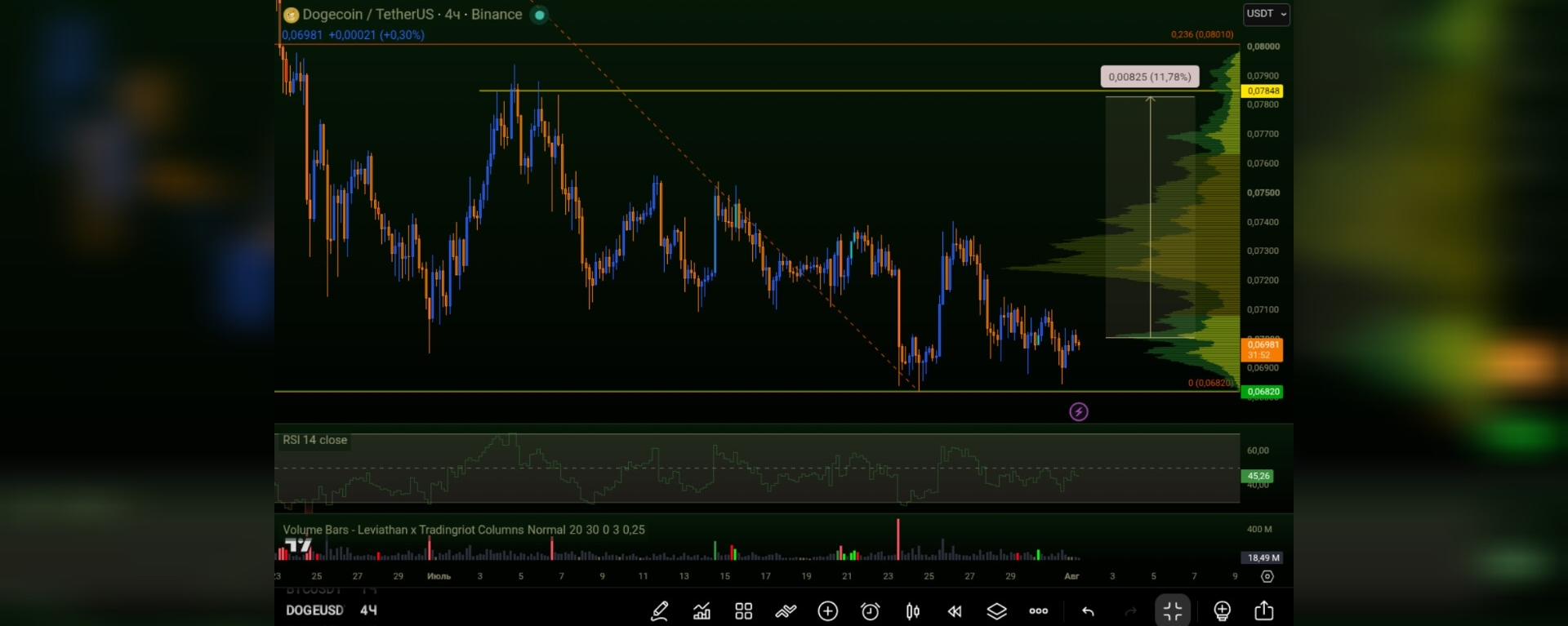Image resolution: width=1568 pixels, height=626 pixels.
Task: Select the Dogecoin / TetherUS chart title
Action: 412,15
